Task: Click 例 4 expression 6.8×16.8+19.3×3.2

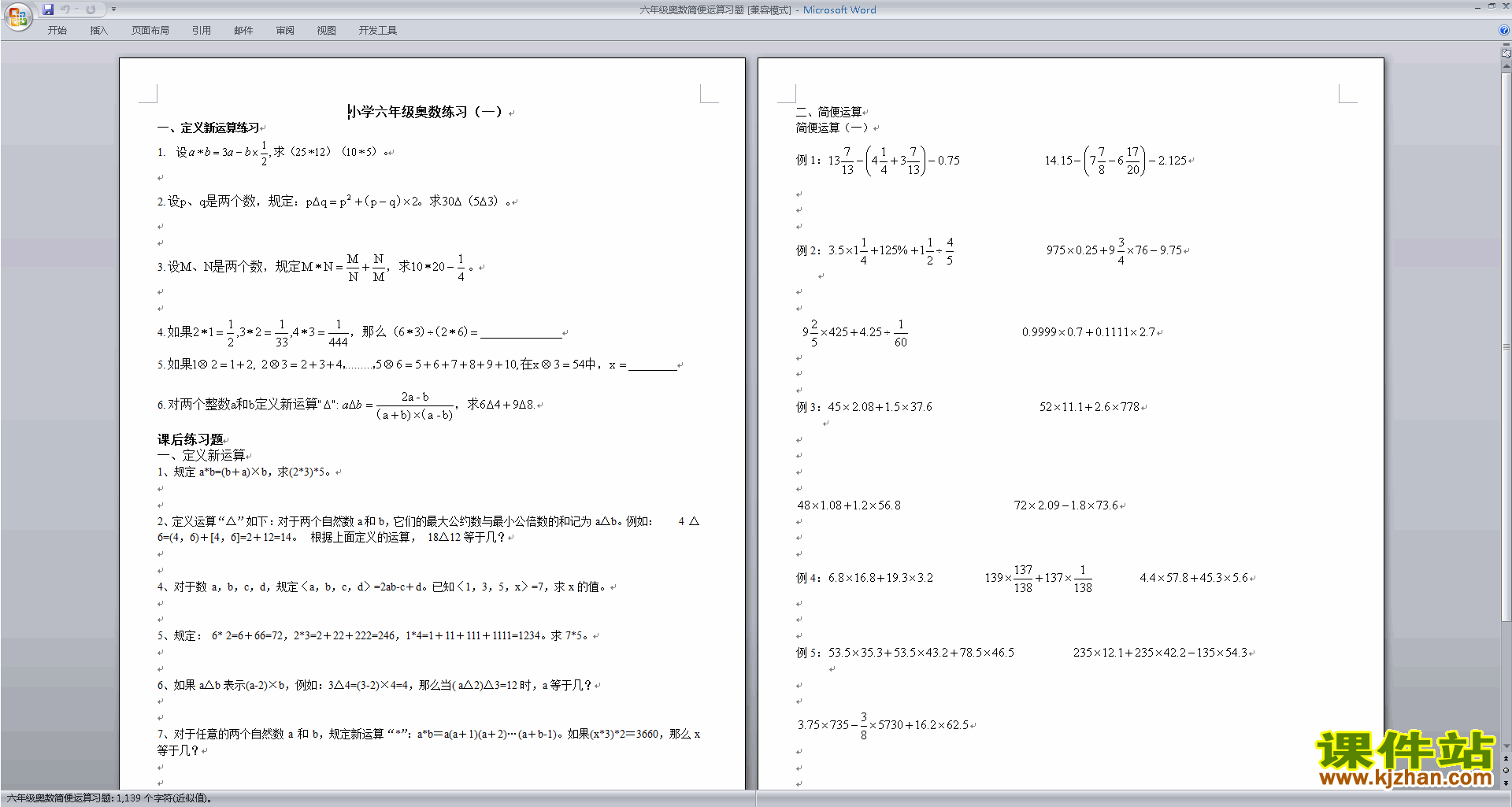Action: coord(880,578)
